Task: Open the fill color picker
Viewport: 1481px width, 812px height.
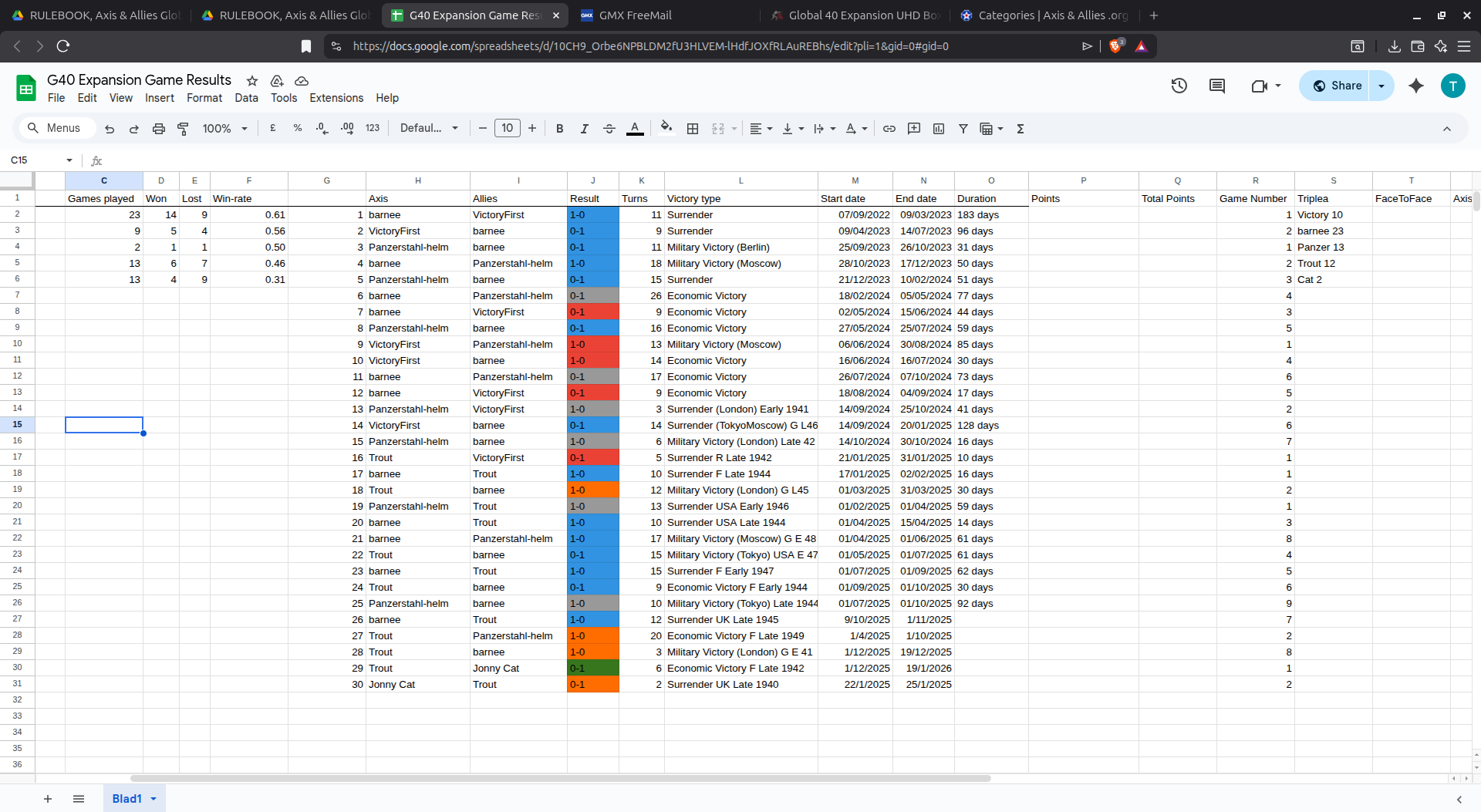Action: tap(666, 129)
